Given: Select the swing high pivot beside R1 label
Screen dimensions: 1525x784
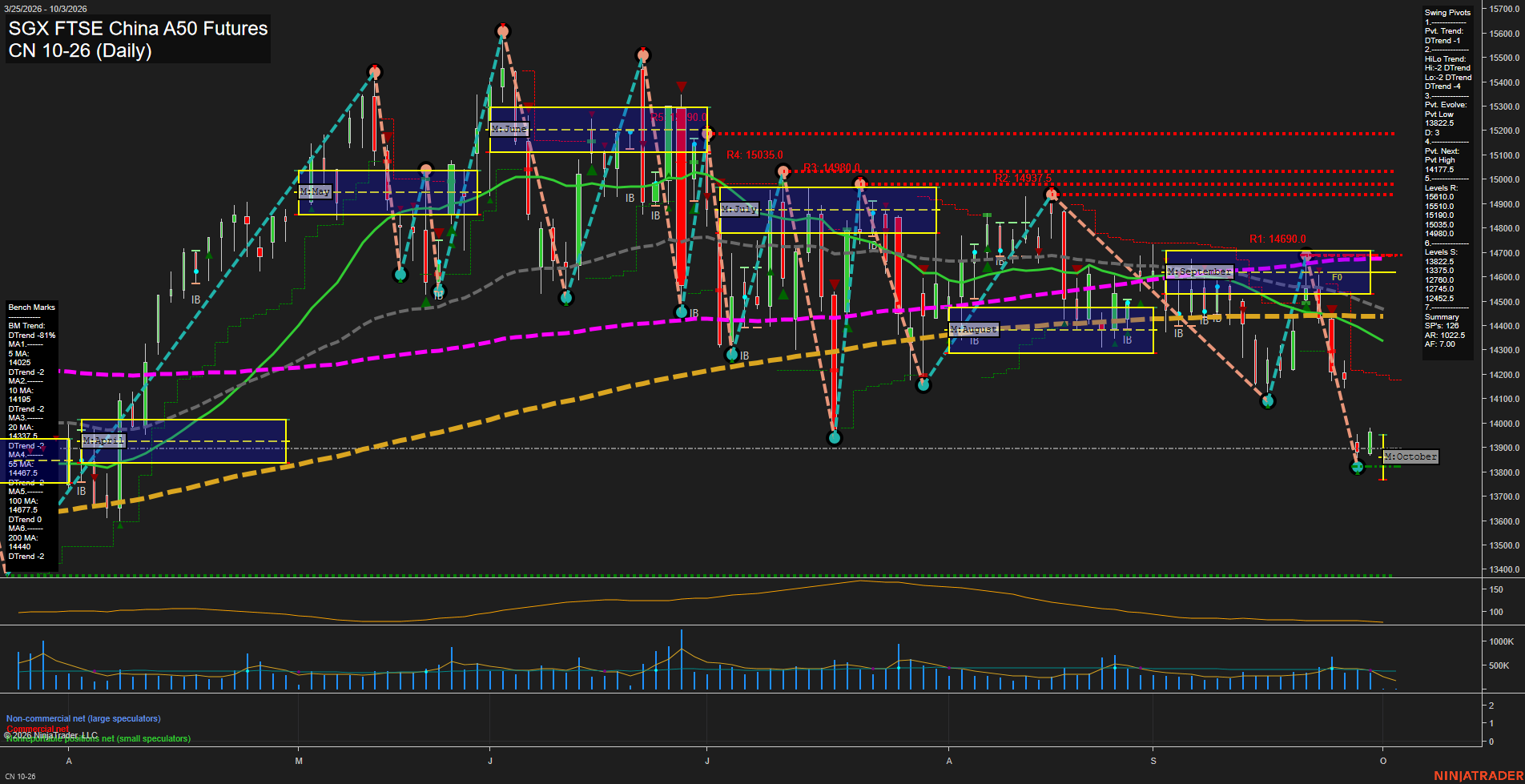Looking at the screenshot, I should pyautogui.click(x=1306, y=256).
